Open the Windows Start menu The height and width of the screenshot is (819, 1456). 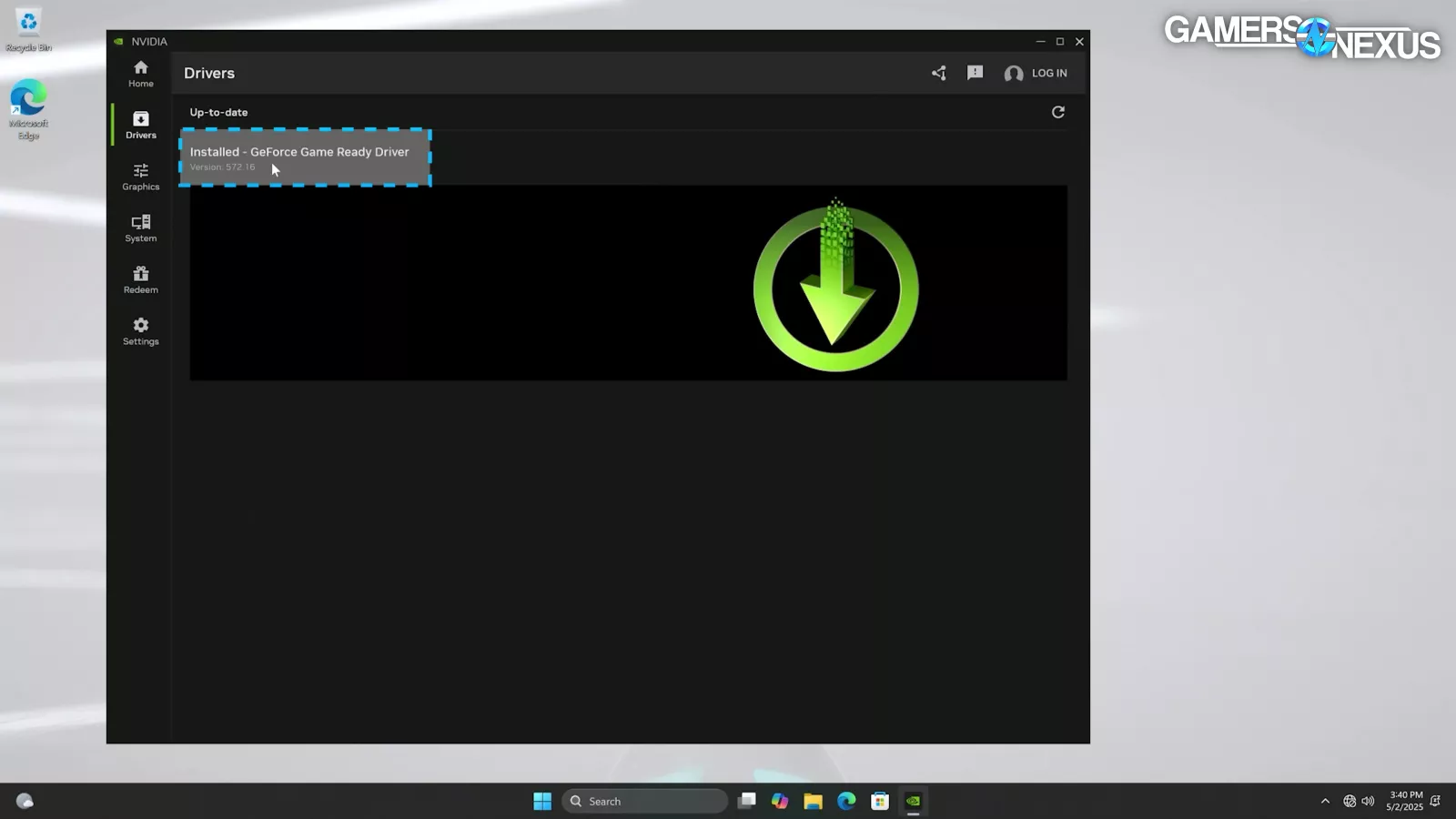pos(542,801)
